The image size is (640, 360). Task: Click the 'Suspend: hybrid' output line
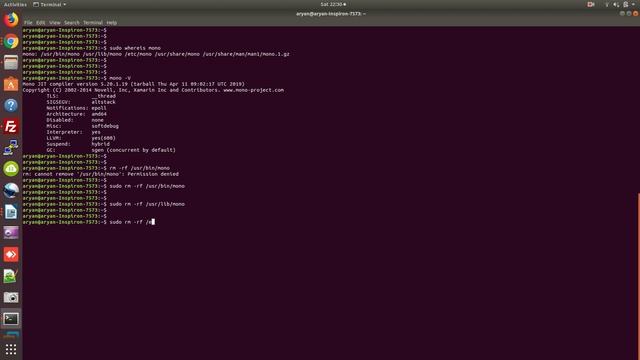coord(78,144)
